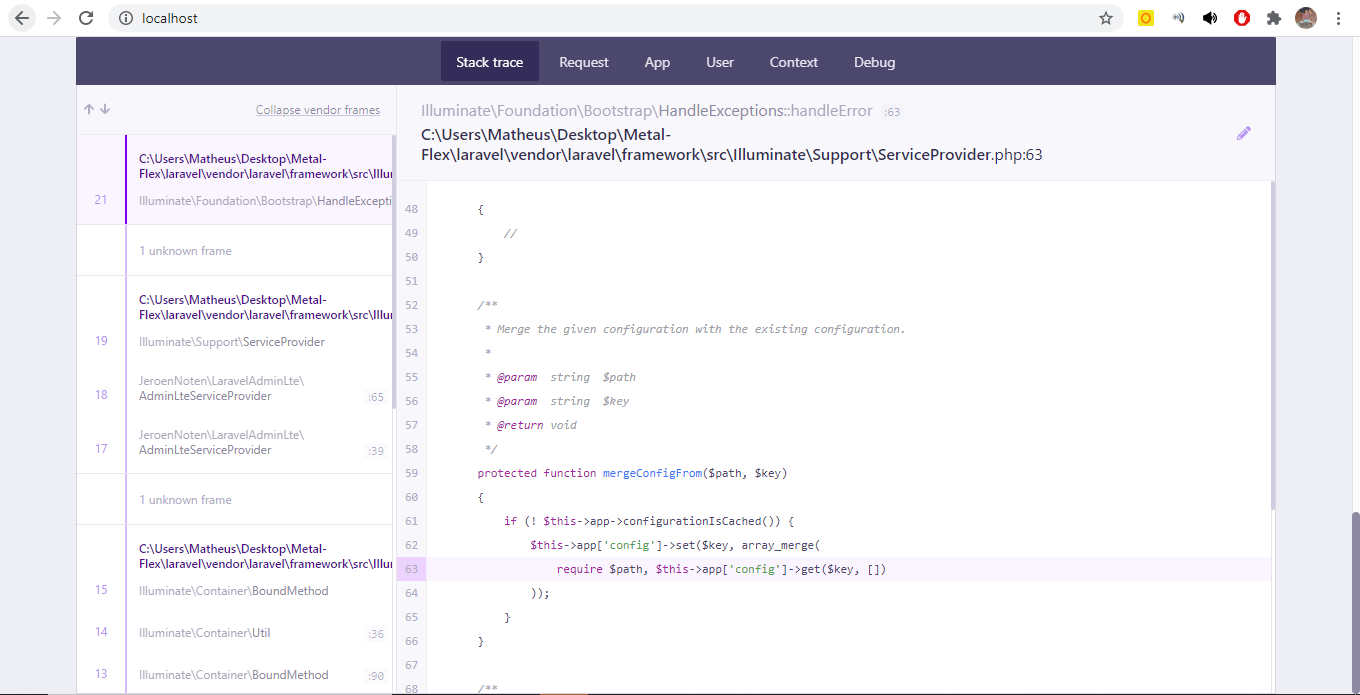1360x695 pixels.
Task: Open the Extensions puzzle piece menu
Action: coord(1273,18)
